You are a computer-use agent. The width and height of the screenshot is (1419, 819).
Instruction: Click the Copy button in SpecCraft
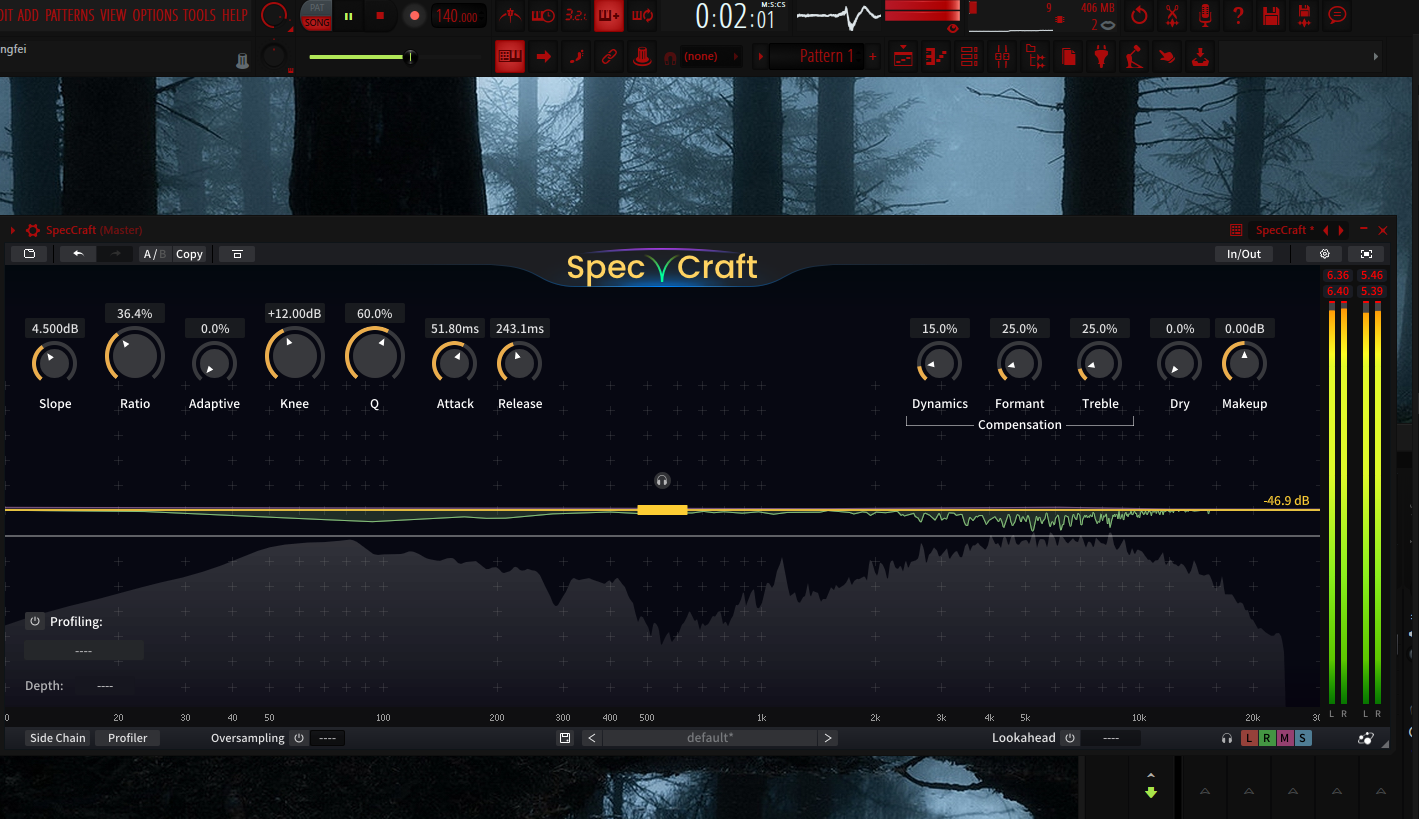pyautogui.click(x=189, y=254)
